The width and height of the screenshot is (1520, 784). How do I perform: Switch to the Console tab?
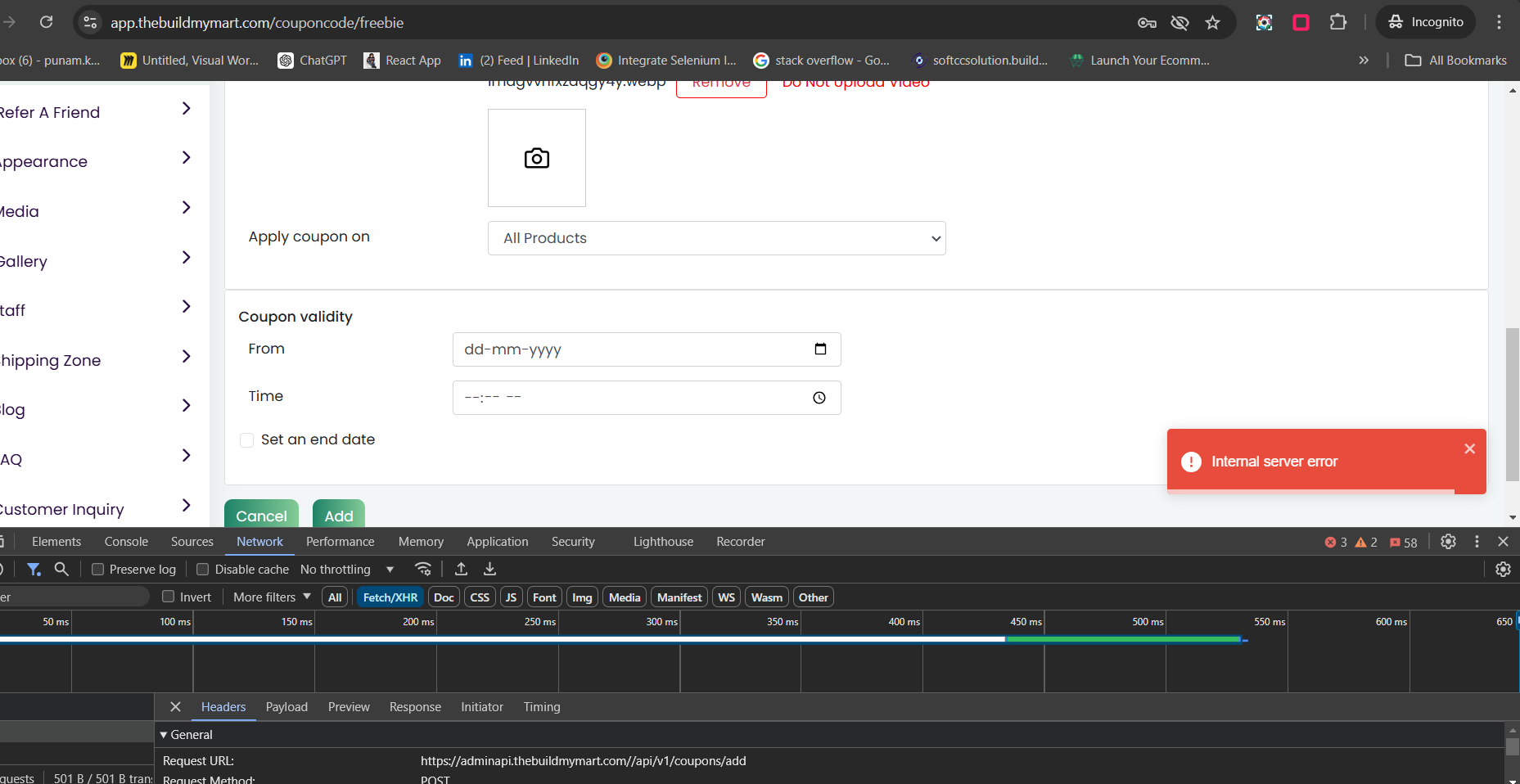coord(126,542)
